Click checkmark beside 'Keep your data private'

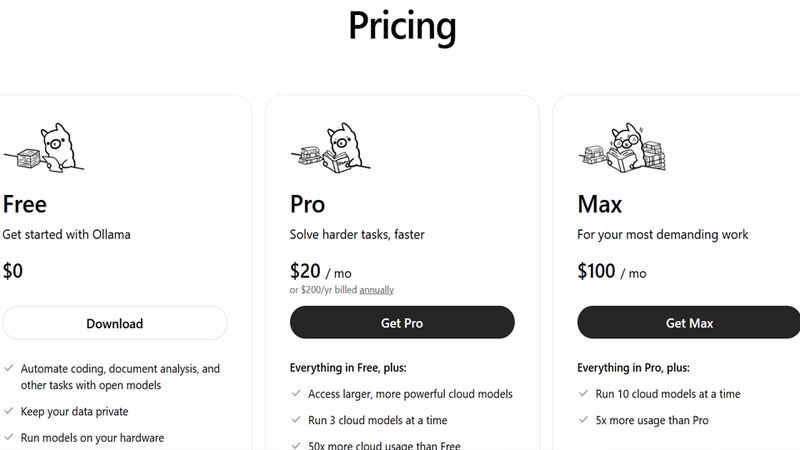[9, 411]
